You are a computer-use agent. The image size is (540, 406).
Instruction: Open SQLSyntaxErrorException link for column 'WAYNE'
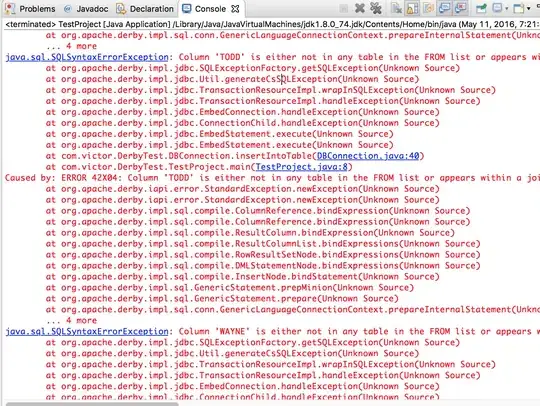[x=87, y=332]
